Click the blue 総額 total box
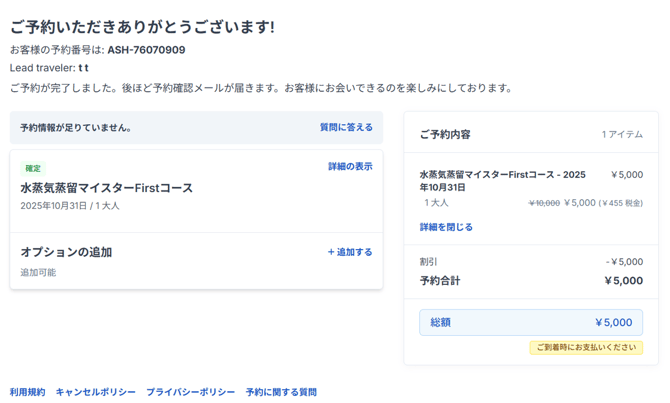This screenshot has width=670, height=403. tap(531, 322)
